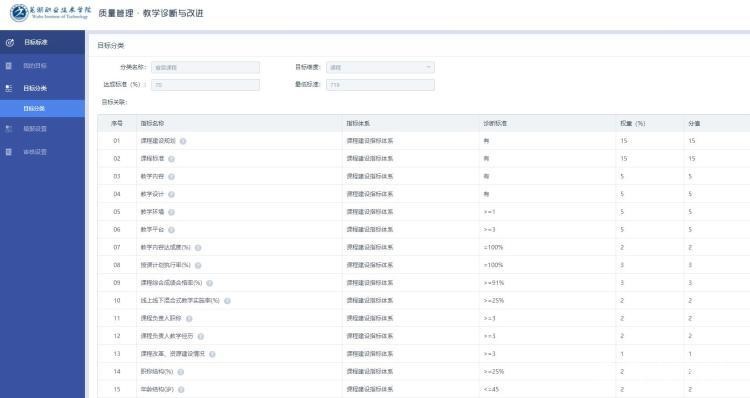Collapse the 目标分类 sidebar group

(43, 88)
